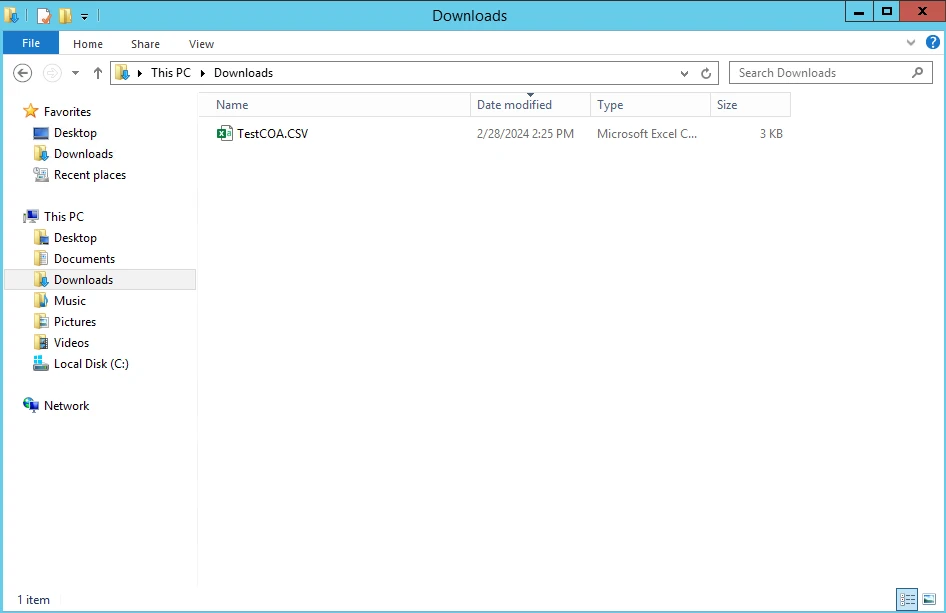The width and height of the screenshot is (946, 613).
Task: Click the Favorites Desktop icon
Action: (40, 133)
